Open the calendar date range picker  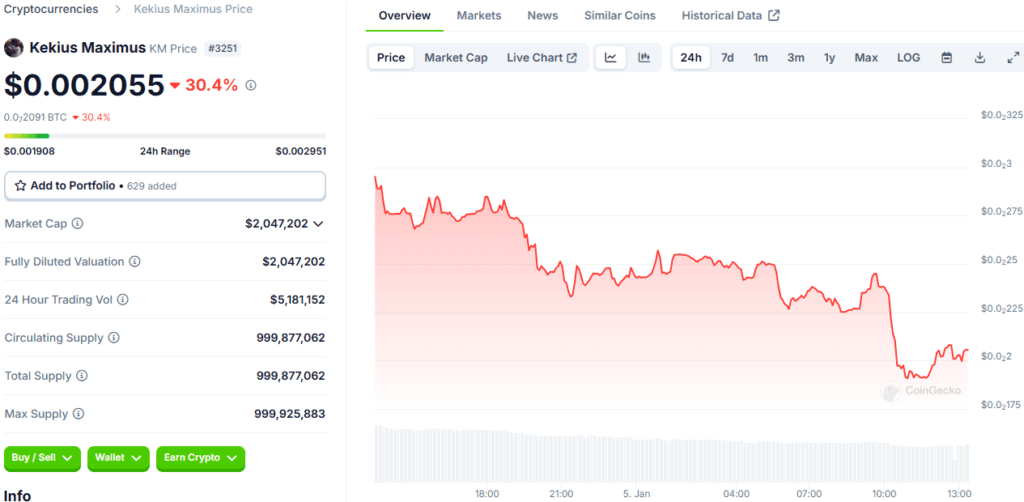click(946, 57)
